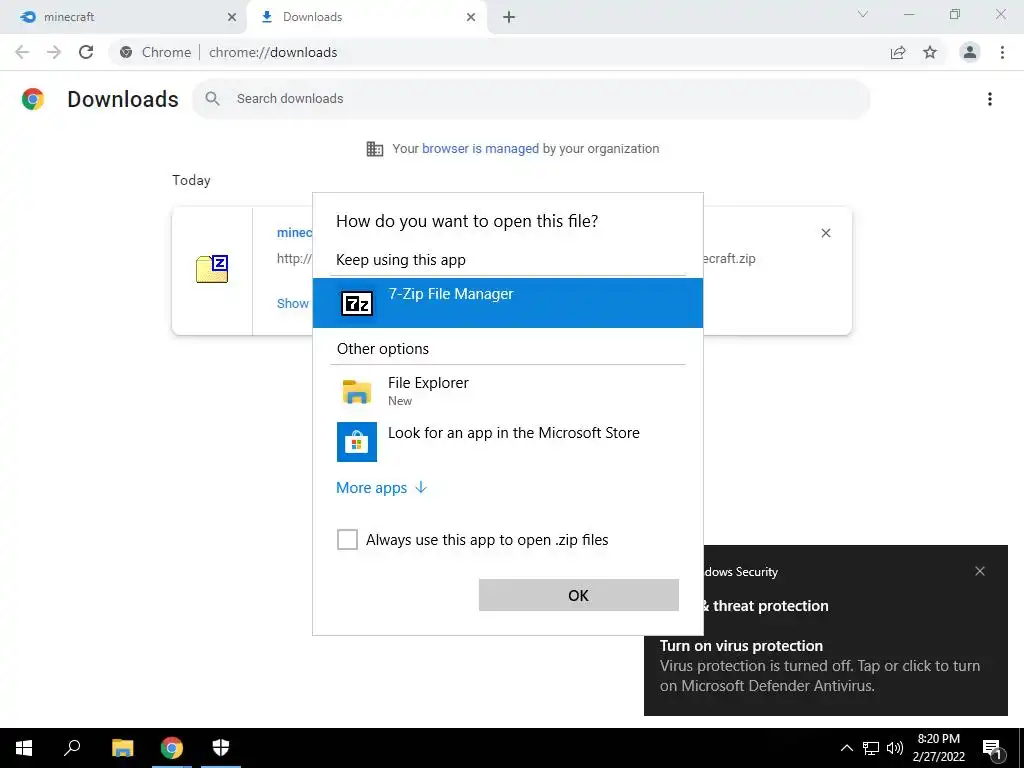Dismiss the Windows Security notification
Image resolution: width=1024 pixels, height=768 pixels.
[980, 571]
